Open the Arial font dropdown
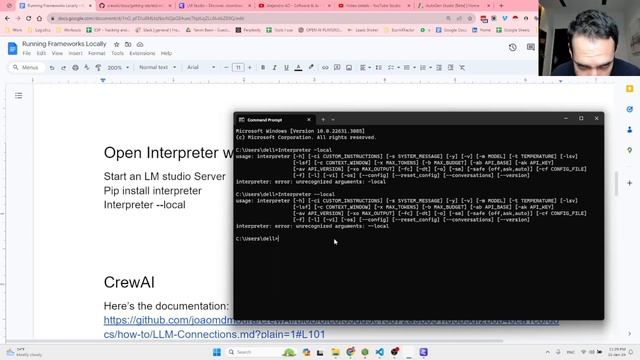640x360 pixels. point(201,67)
